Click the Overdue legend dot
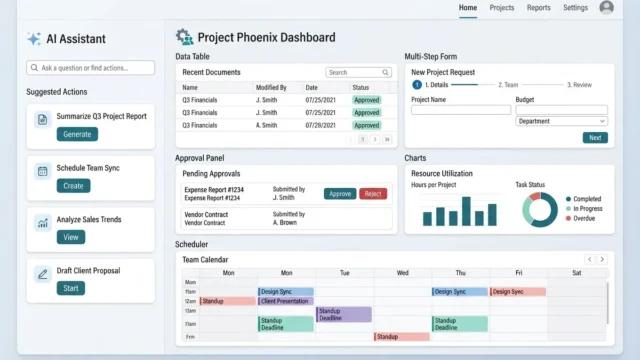 tap(568, 218)
